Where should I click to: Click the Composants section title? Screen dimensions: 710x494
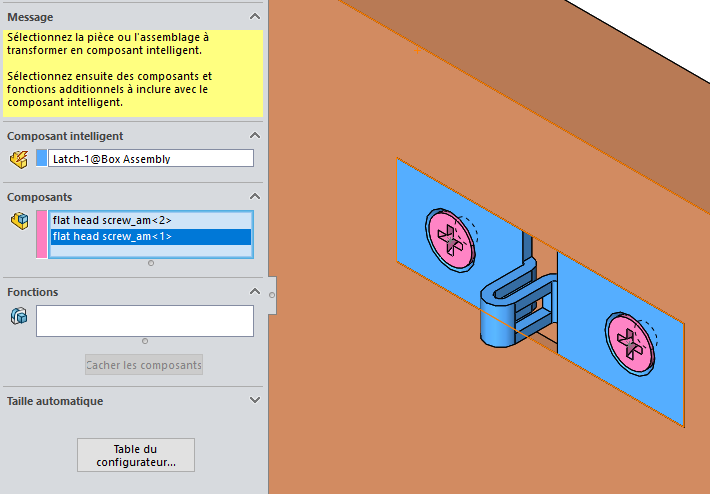(39, 197)
